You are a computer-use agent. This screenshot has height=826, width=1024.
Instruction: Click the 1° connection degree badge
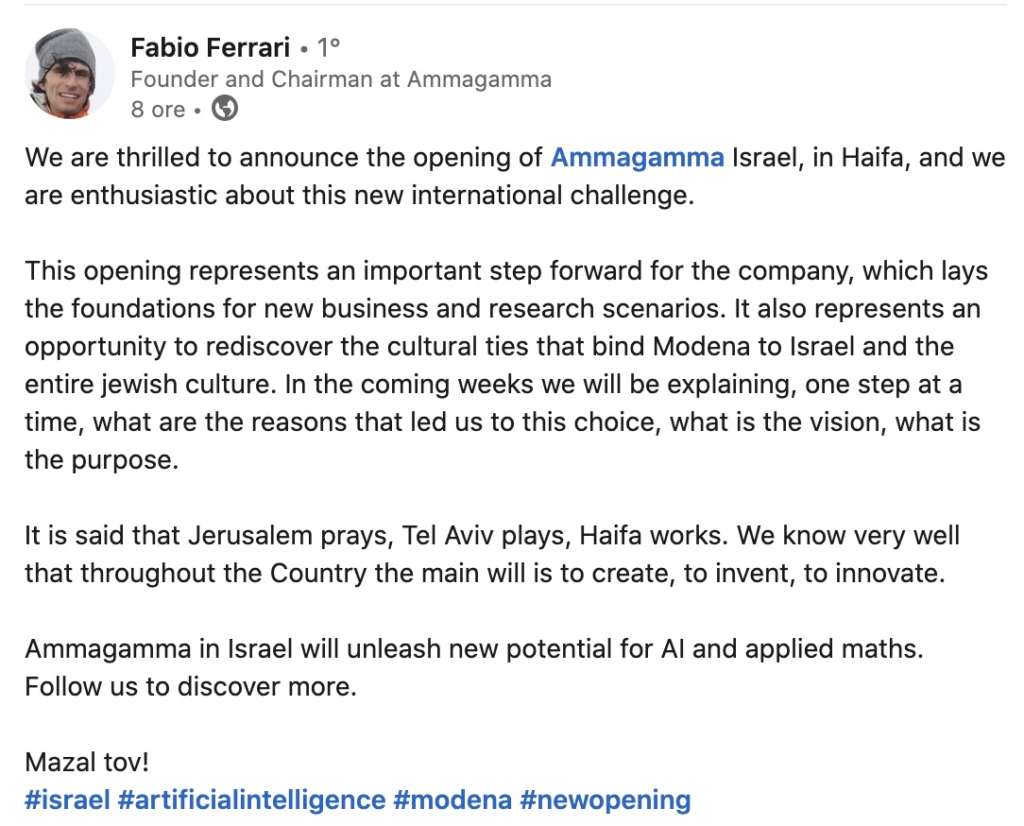pyautogui.click(x=329, y=47)
